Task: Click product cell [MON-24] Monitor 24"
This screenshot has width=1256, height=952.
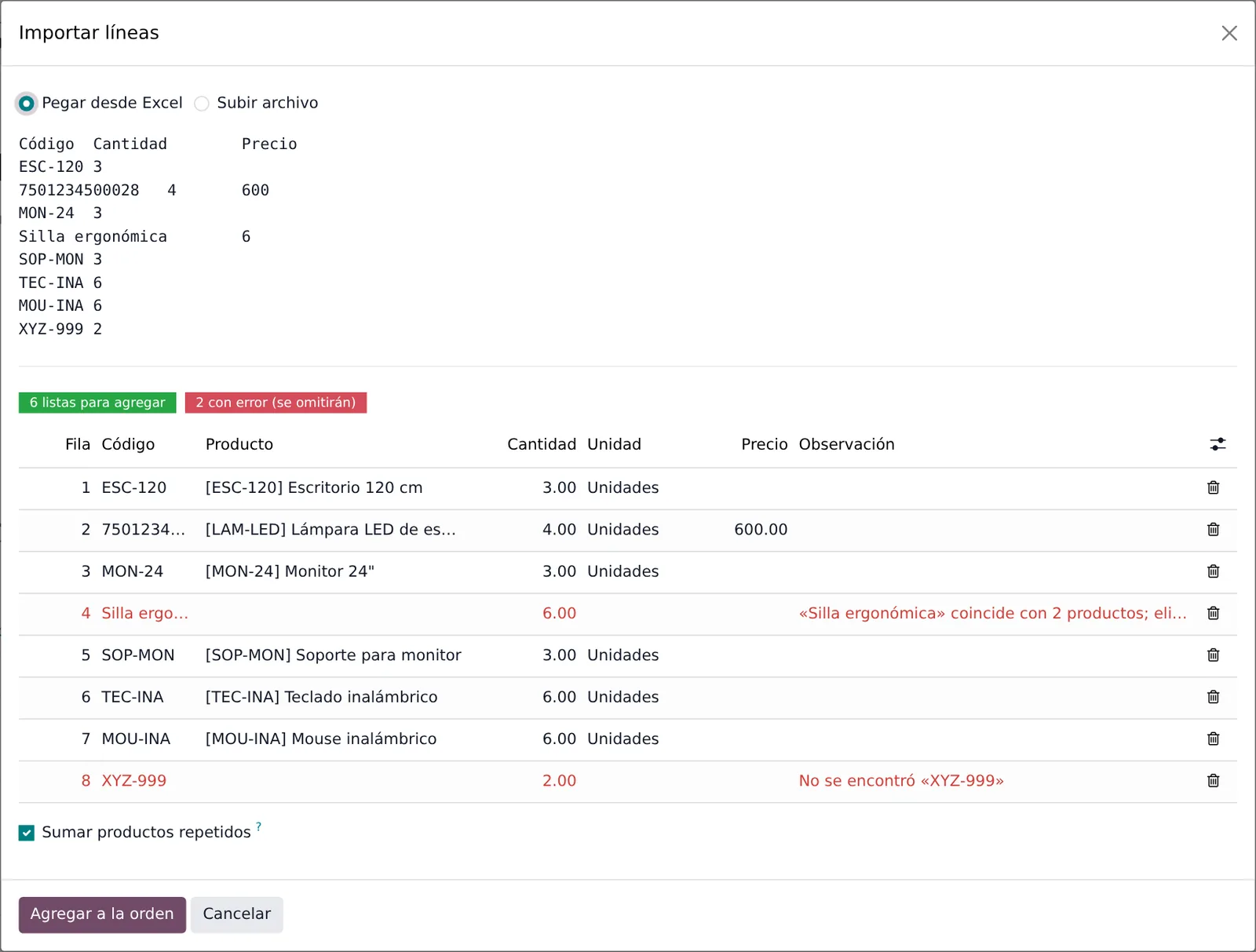Action: pyautogui.click(x=290, y=571)
